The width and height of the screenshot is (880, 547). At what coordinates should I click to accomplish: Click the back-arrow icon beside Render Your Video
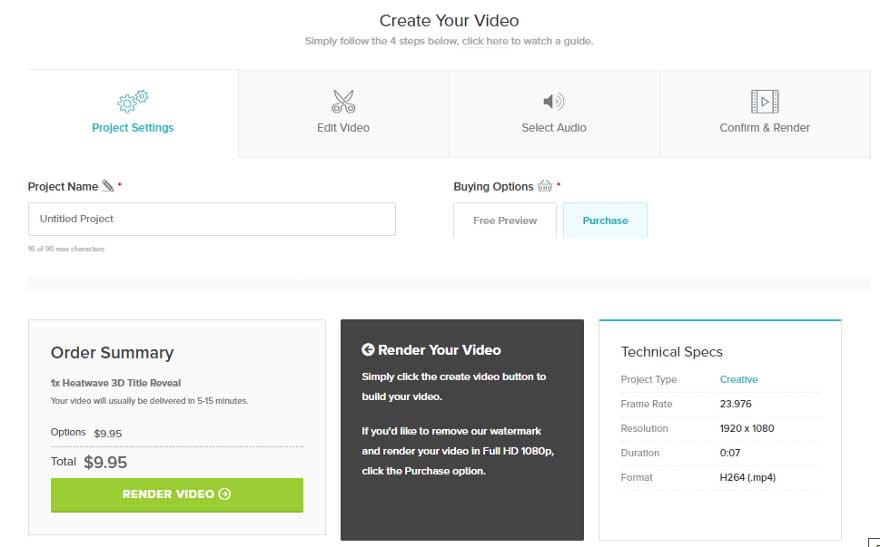coord(368,350)
